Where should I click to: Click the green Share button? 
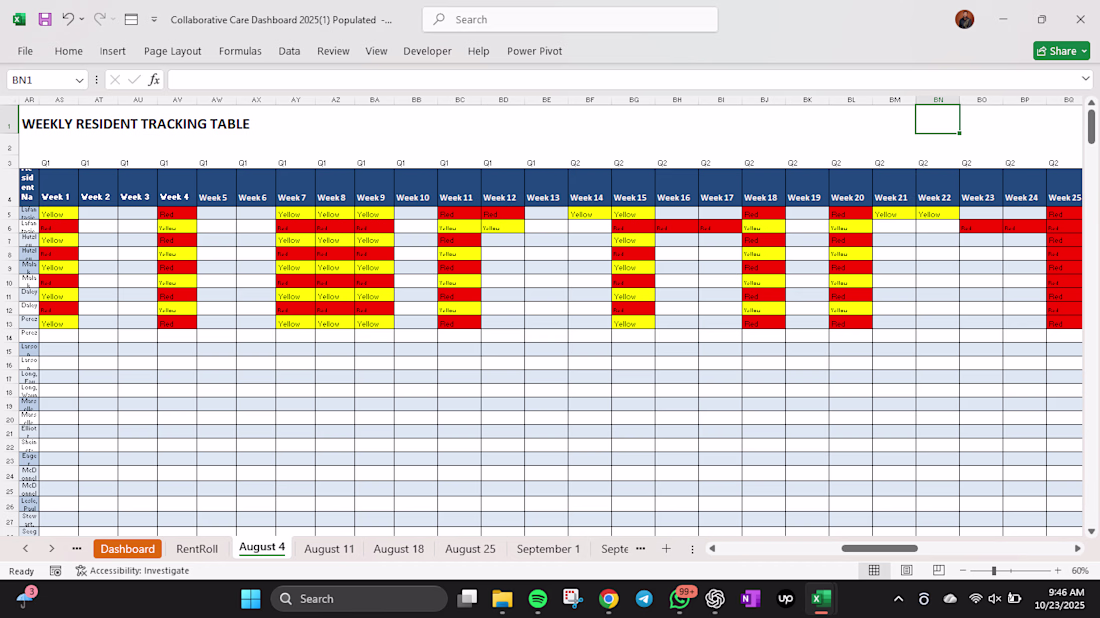point(1061,51)
